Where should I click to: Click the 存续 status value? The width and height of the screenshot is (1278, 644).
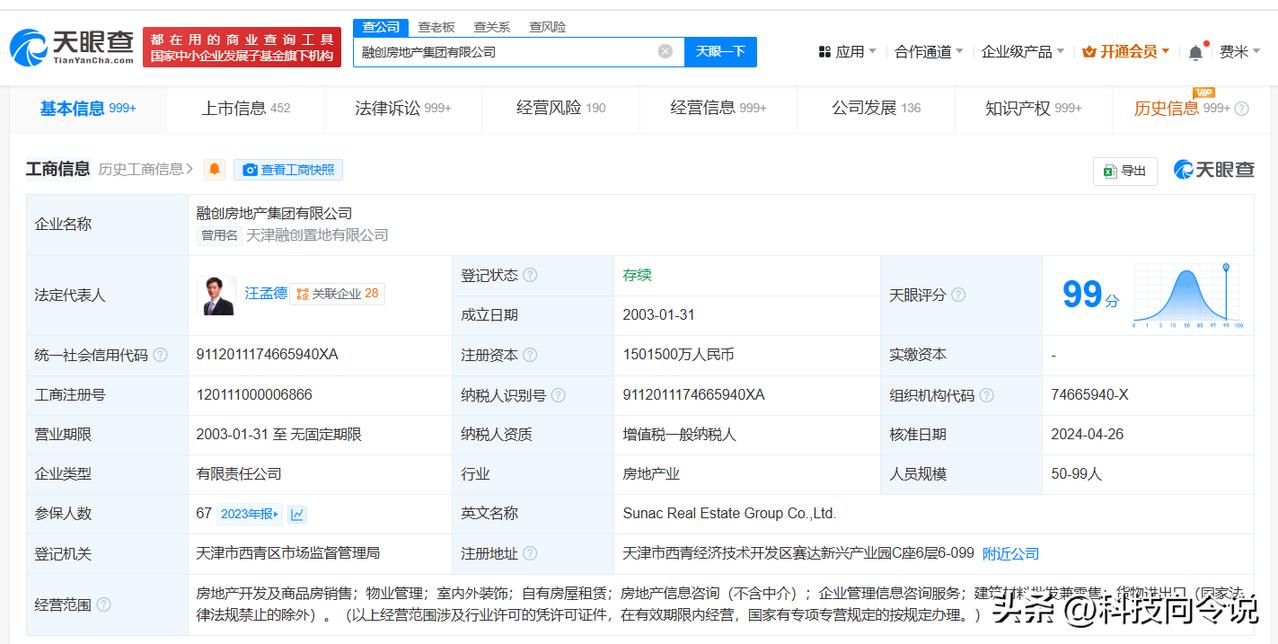click(x=637, y=275)
